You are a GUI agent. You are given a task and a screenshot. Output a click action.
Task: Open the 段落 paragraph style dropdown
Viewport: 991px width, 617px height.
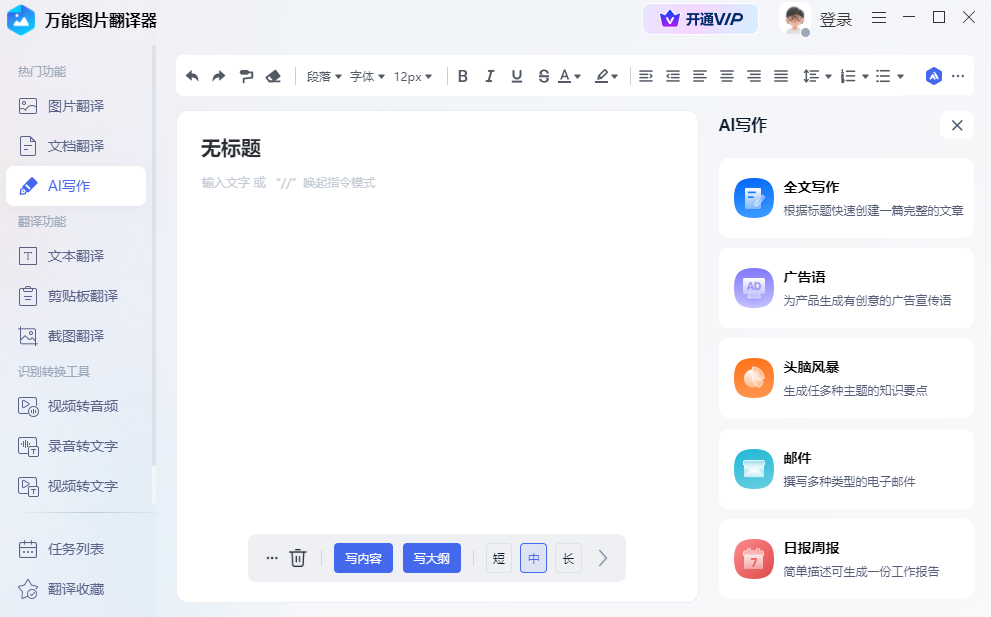pos(322,75)
